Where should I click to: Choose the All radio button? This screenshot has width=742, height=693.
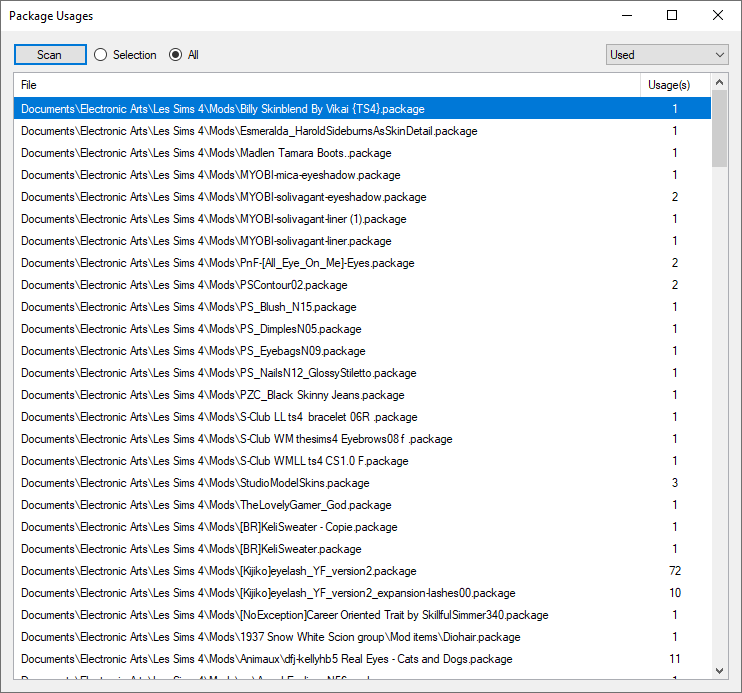[x=184, y=55]
